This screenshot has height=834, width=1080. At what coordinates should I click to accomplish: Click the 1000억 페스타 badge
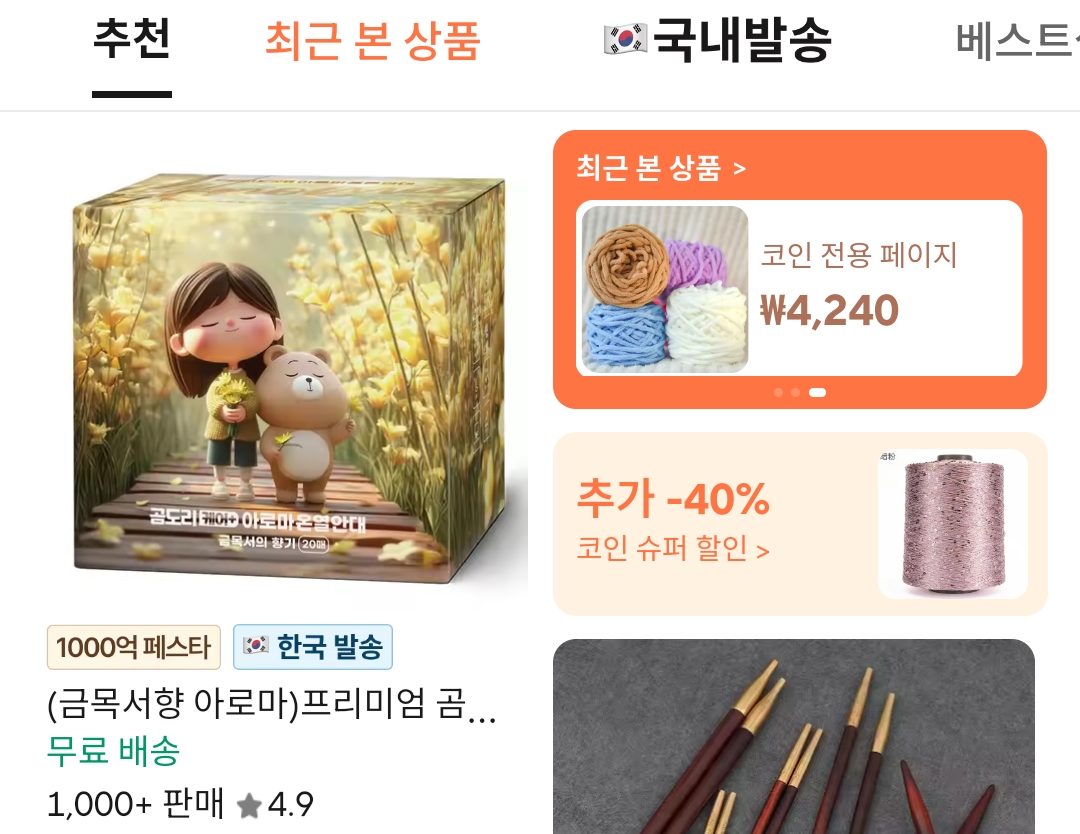click(134, 647)
